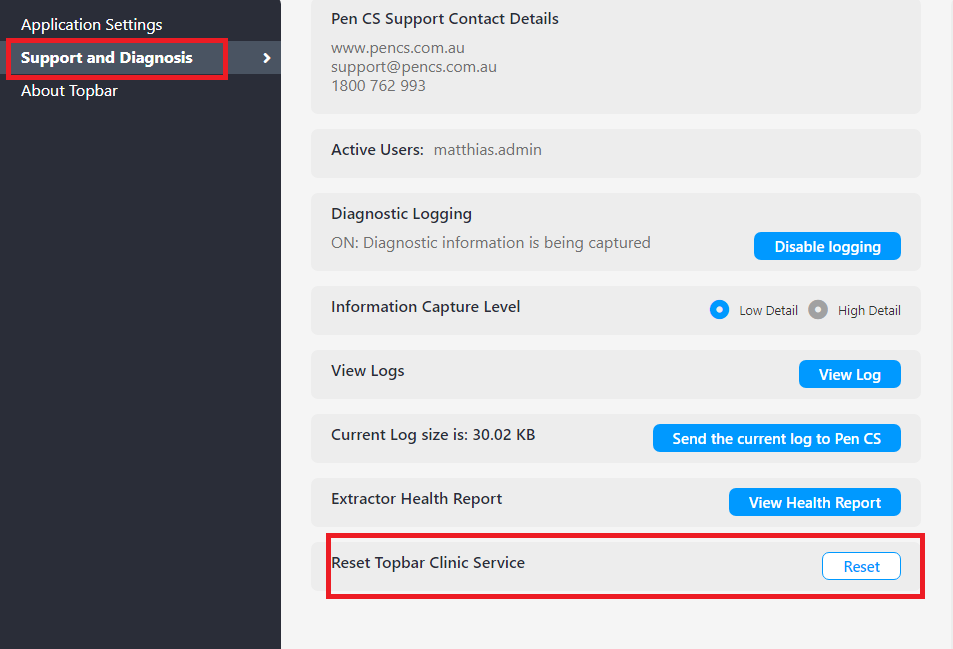
Task: Click Disable logging button
Action: click(x=827, y=246)
